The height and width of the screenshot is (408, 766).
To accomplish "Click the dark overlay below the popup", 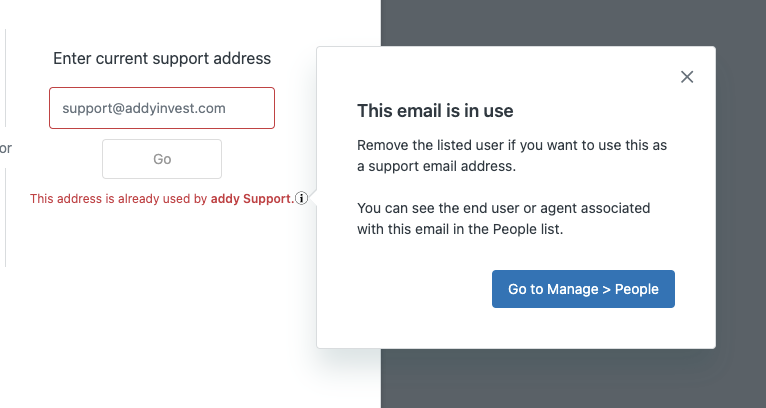I will [550, 380].
